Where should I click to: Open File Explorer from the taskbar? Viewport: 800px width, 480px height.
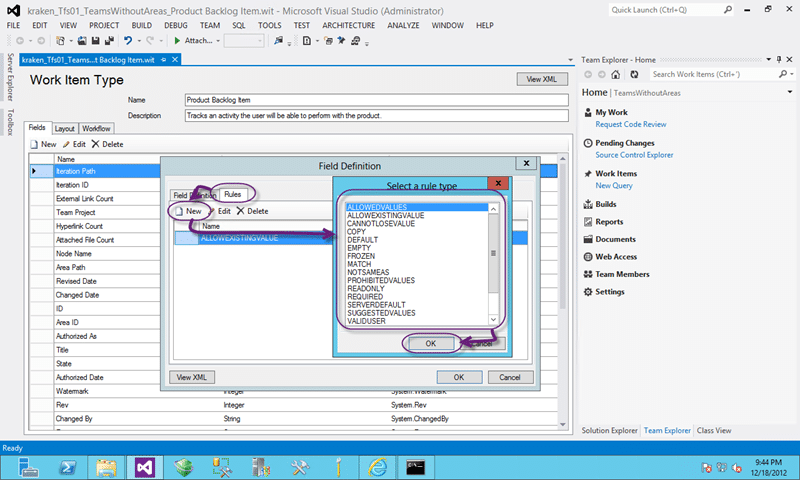[x=106, y=467]
